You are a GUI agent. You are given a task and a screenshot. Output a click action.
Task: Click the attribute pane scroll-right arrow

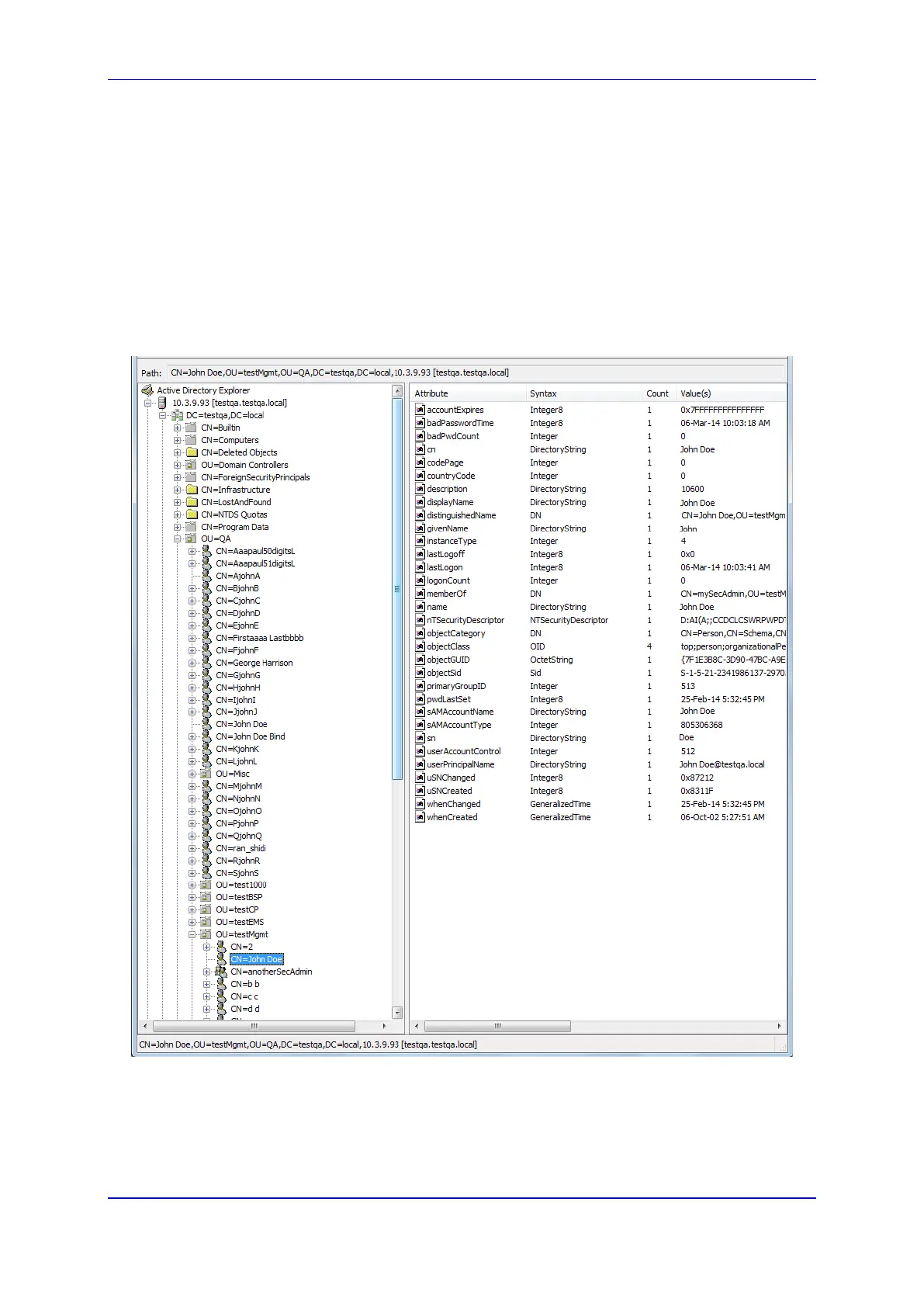[780, 1026]
